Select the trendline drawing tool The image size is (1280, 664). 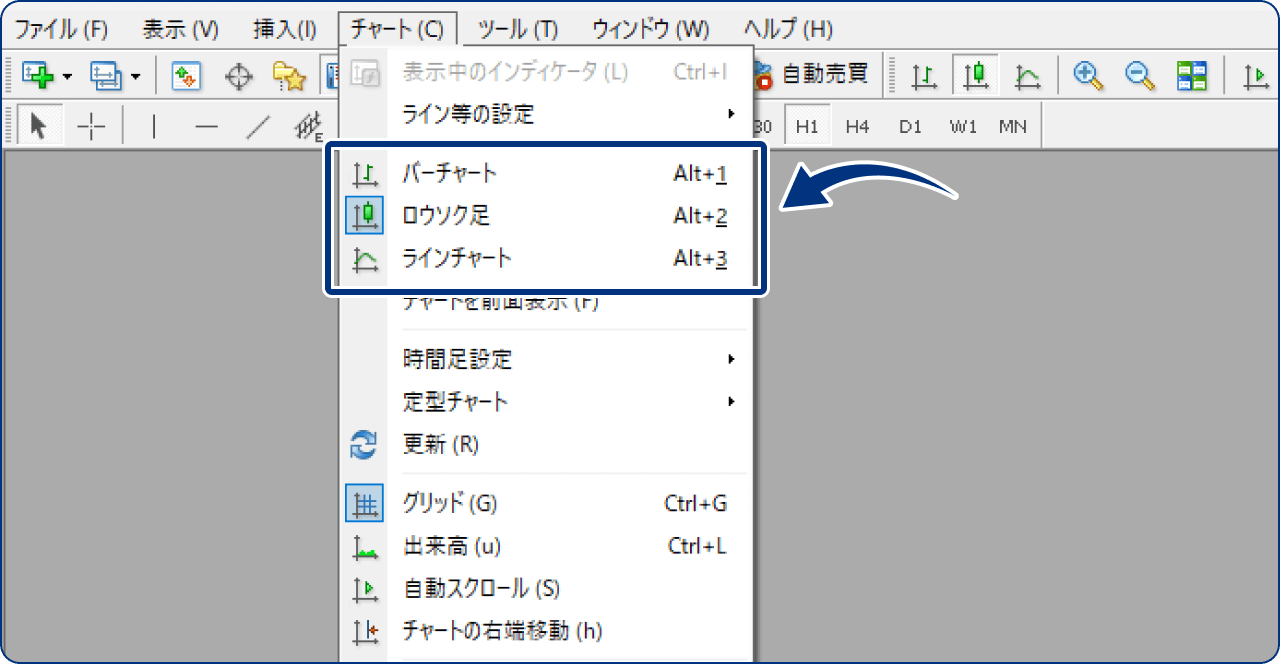pos(256,126)
